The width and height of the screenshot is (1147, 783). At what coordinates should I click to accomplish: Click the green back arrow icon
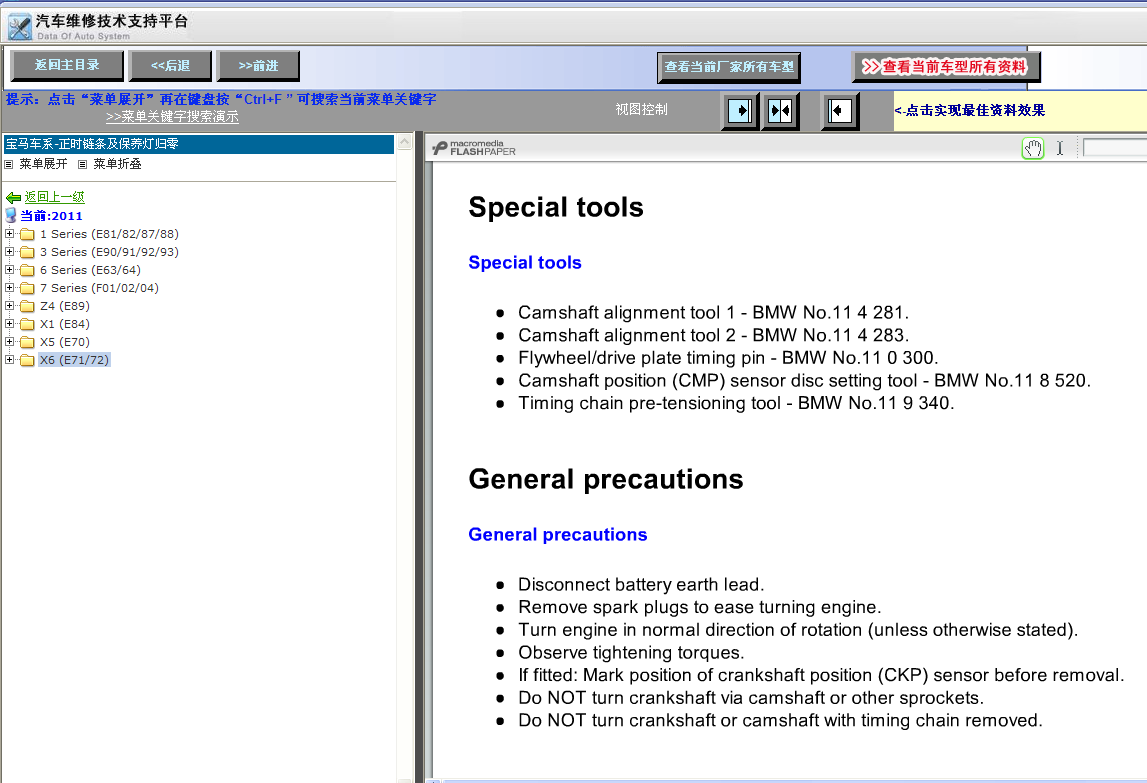tap(13, 198)
